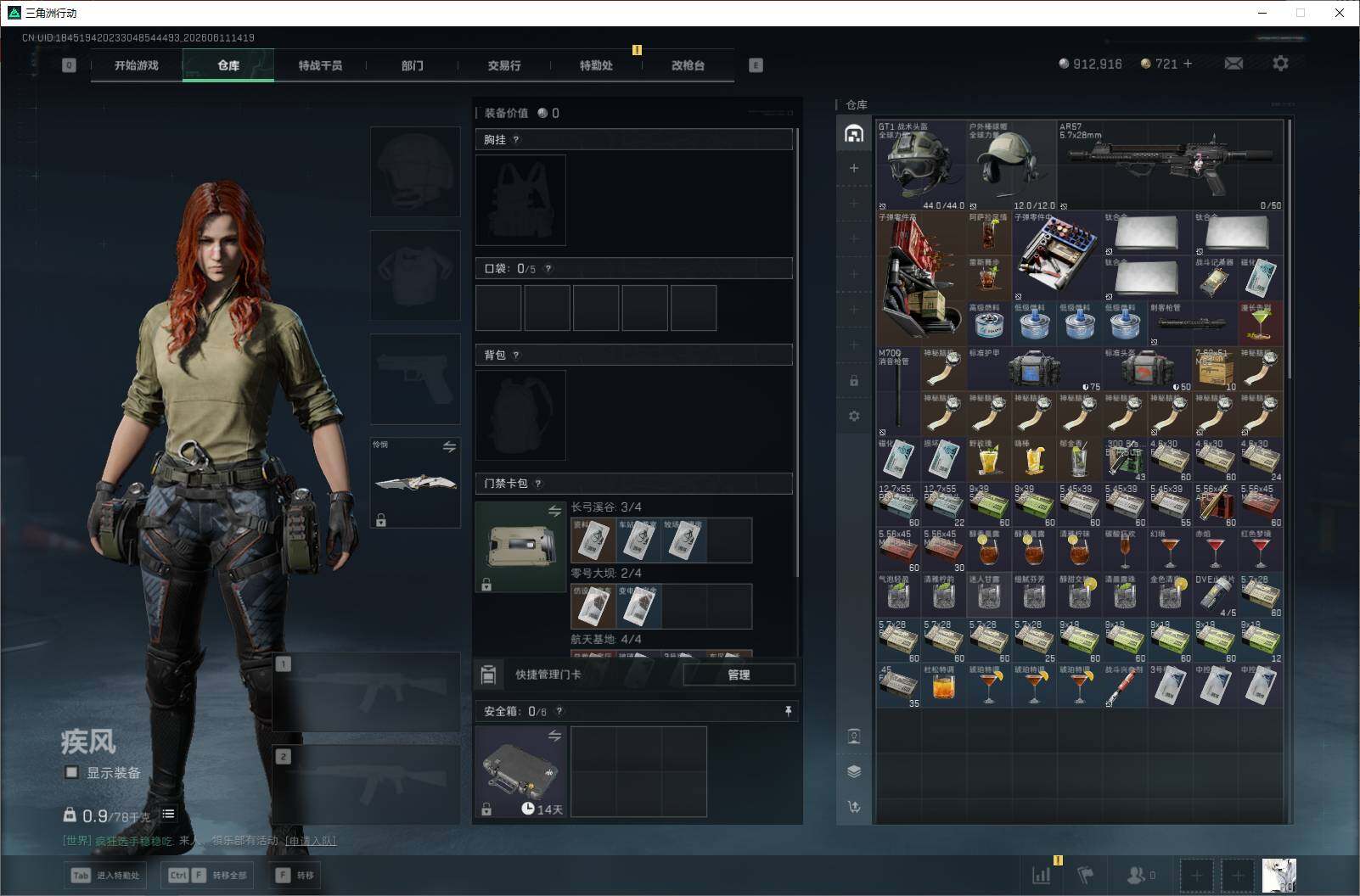Select the 户外棒球帽 item
The width and height of the screenshot is (1360, 896).
[x=1012, y=165]
